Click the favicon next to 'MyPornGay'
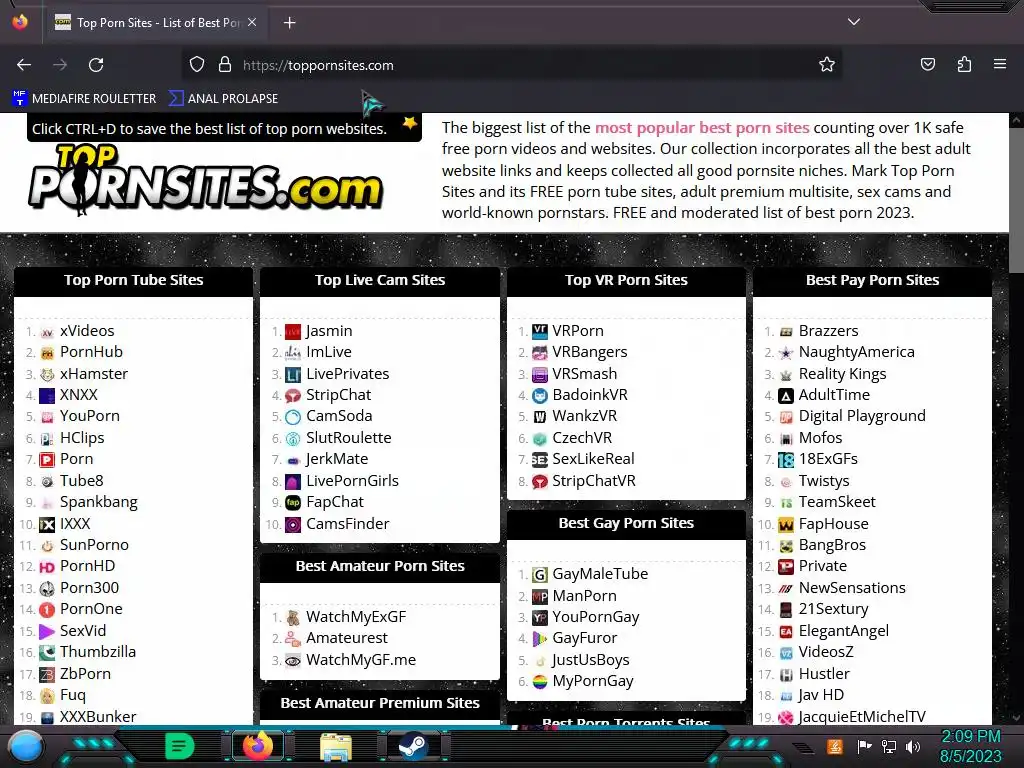 (539, 682)
